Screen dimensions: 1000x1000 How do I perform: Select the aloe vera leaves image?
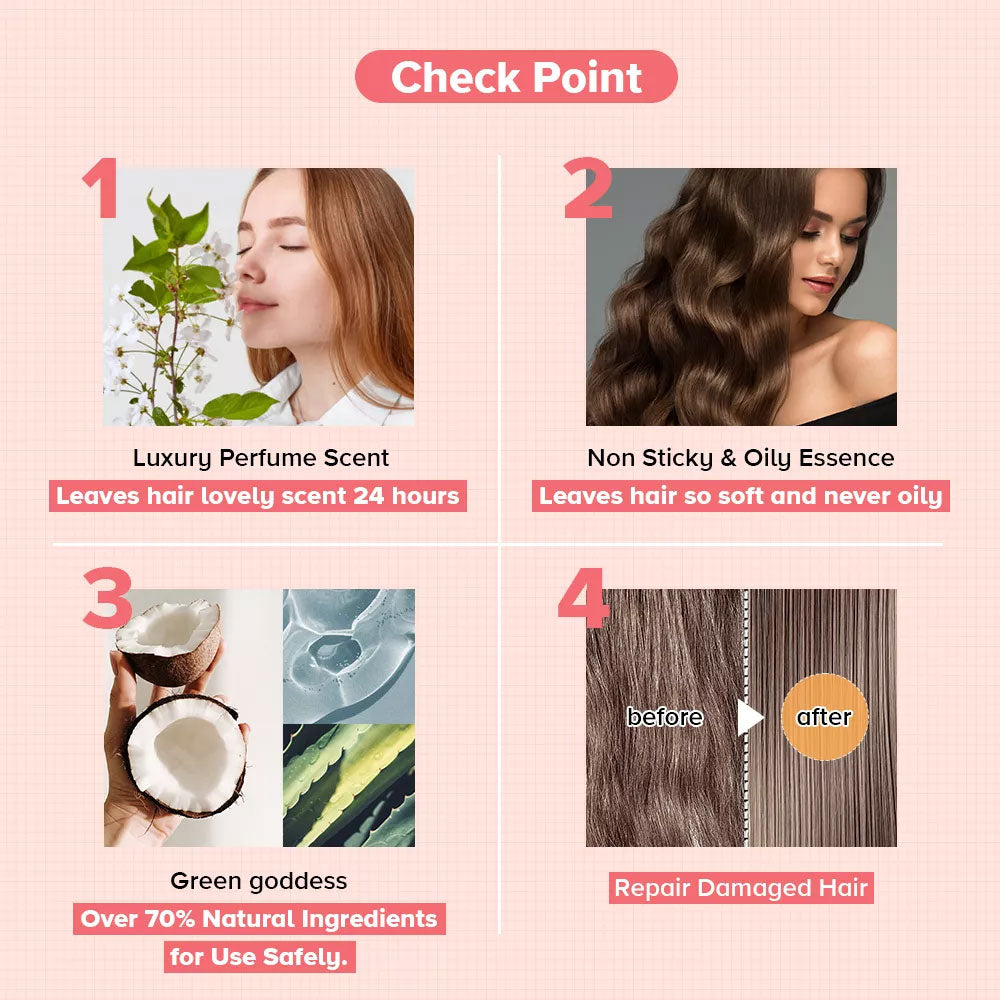[349, 786]
